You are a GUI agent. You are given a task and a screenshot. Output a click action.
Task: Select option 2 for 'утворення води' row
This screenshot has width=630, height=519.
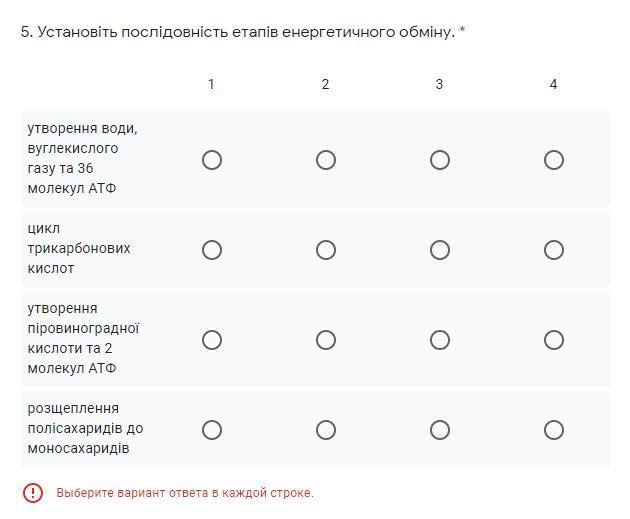tap(326, 160)
